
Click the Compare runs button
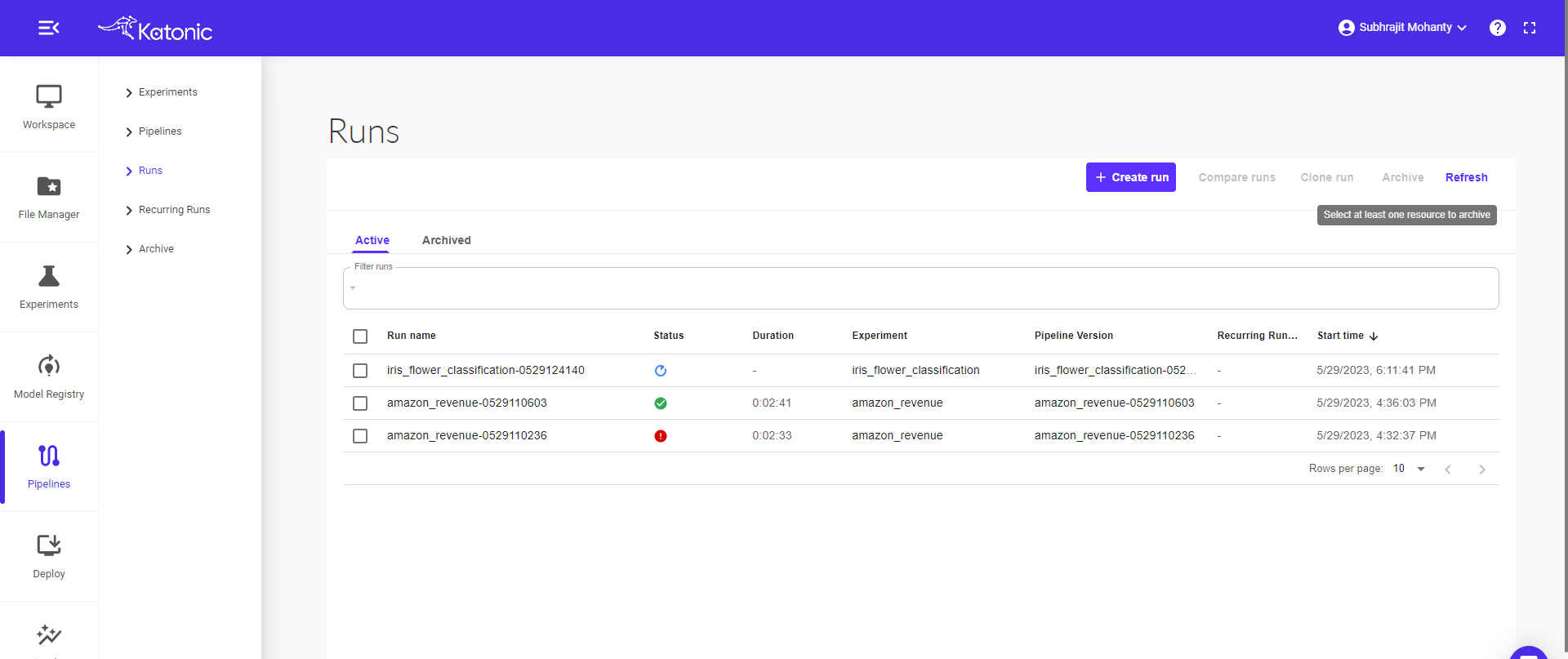coord(1236,177)
